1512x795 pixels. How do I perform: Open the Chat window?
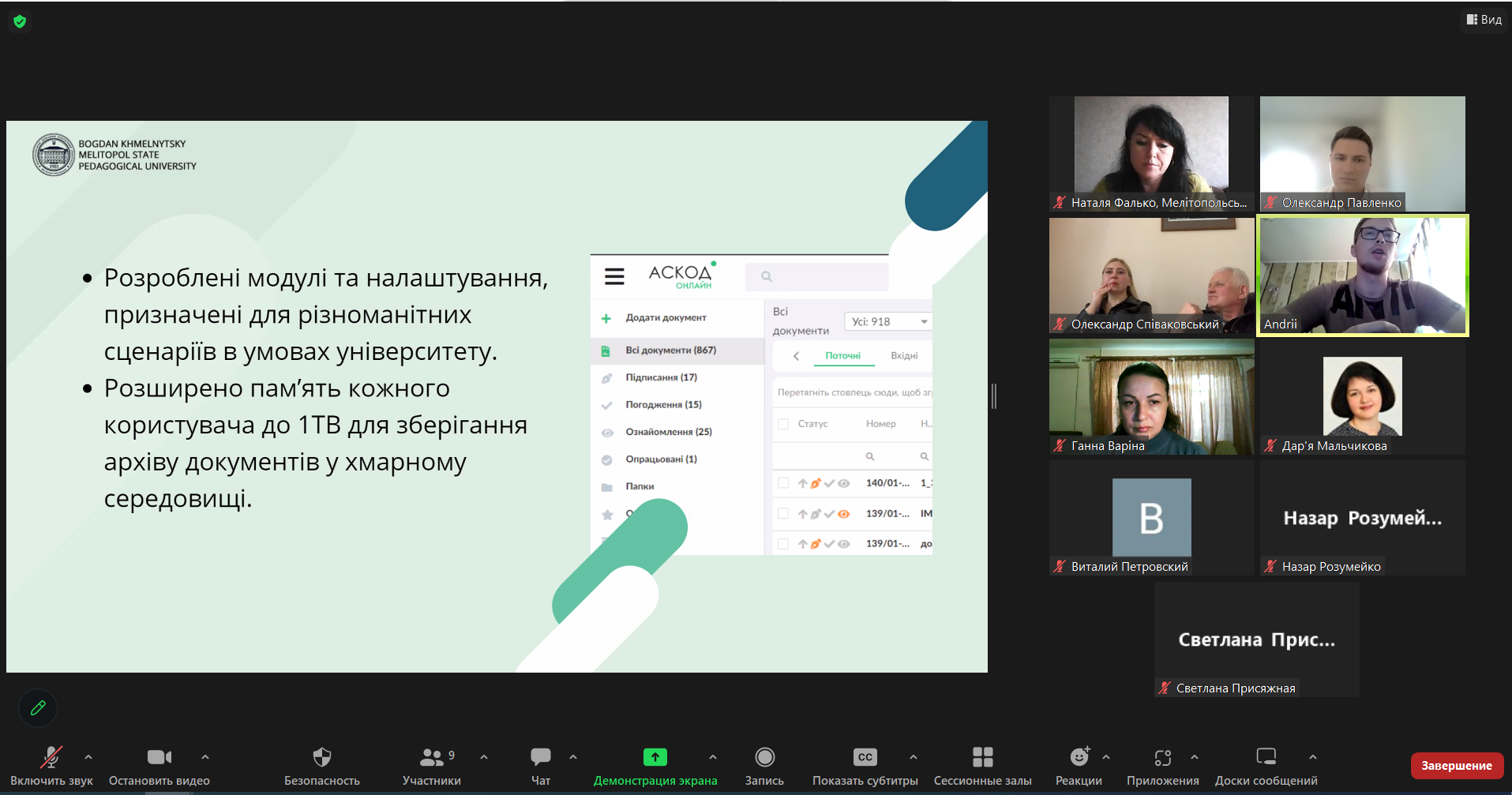(541, 758)
